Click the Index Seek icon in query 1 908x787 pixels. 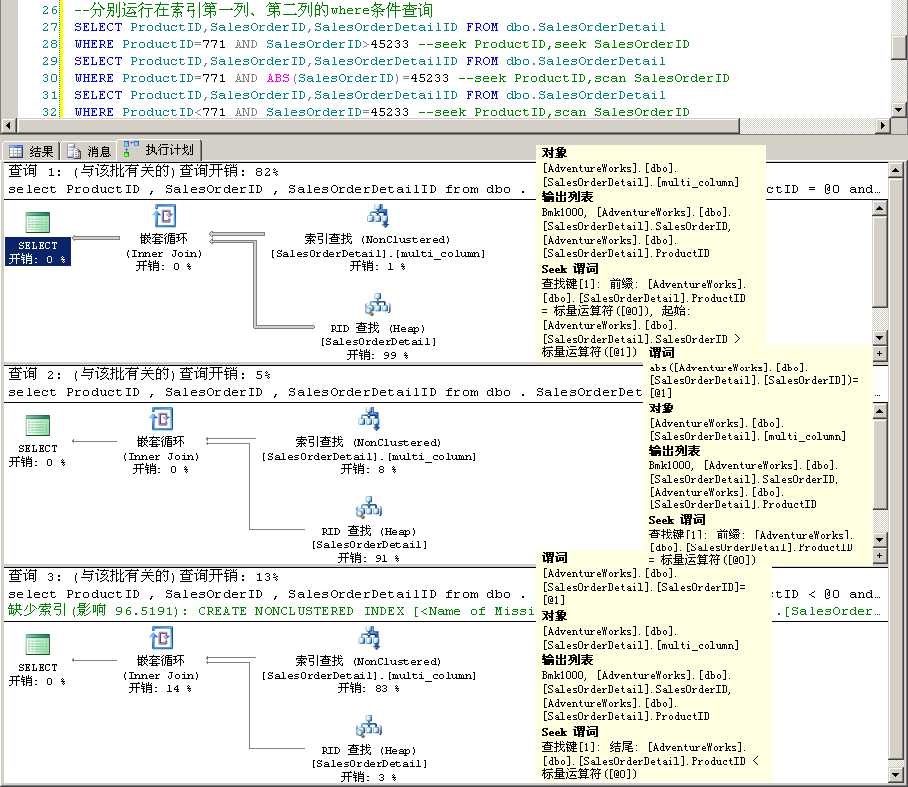click(378, 216)
